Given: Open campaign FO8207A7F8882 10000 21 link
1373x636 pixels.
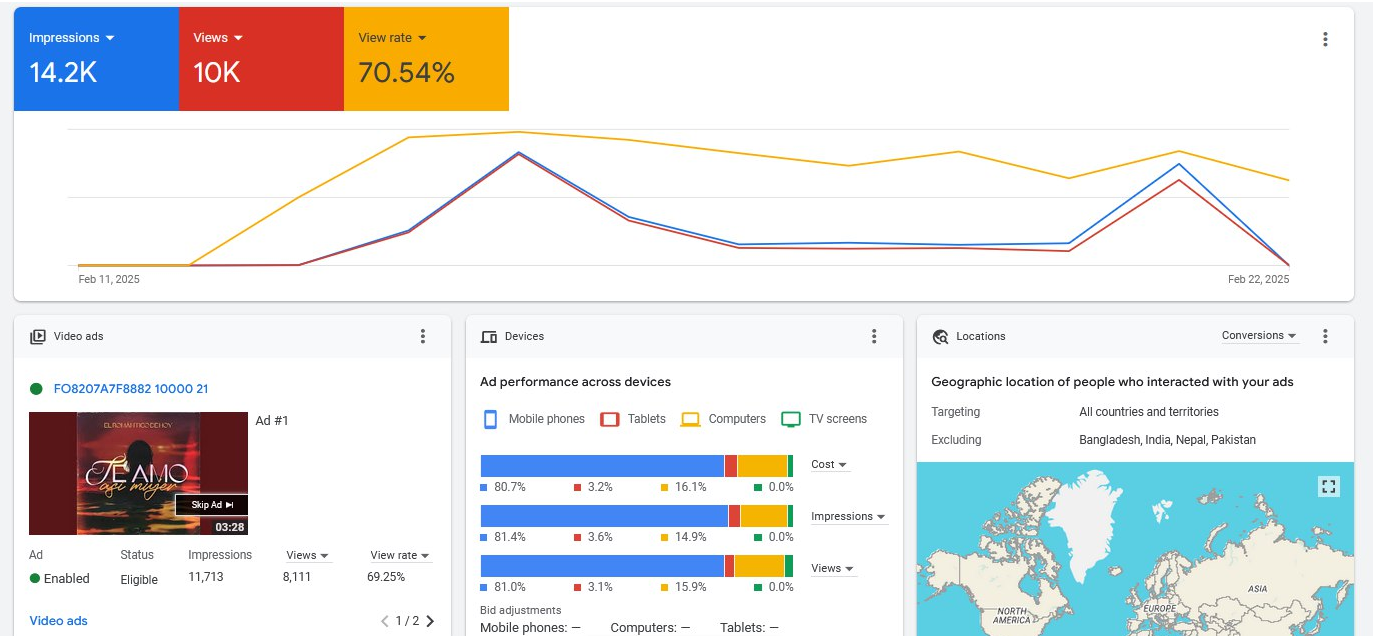Looking at the screenshot, I should click(131, 389).
